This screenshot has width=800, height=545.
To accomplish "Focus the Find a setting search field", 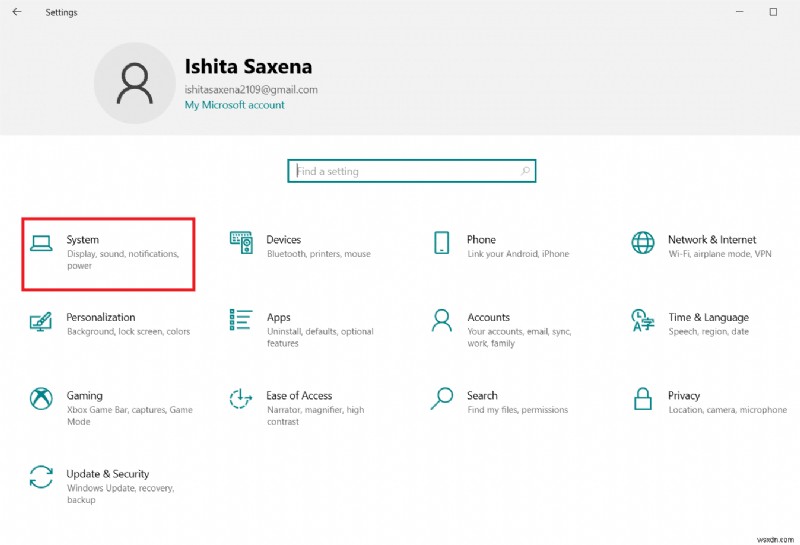I will pyautogui.click(x=411, y=171).
